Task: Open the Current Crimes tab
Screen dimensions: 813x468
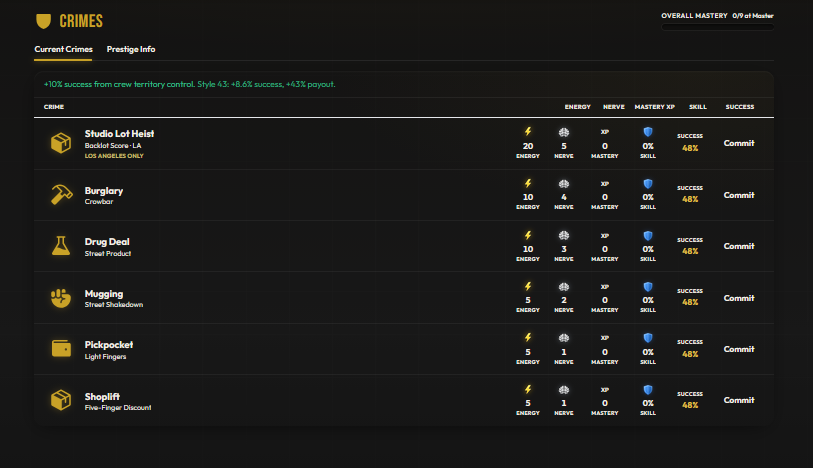Action: 63,49
